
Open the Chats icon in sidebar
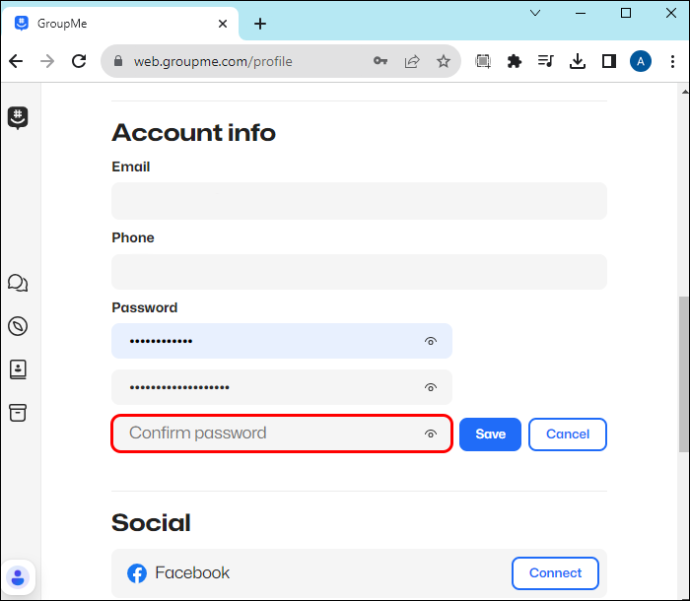(x=18, y=283)
